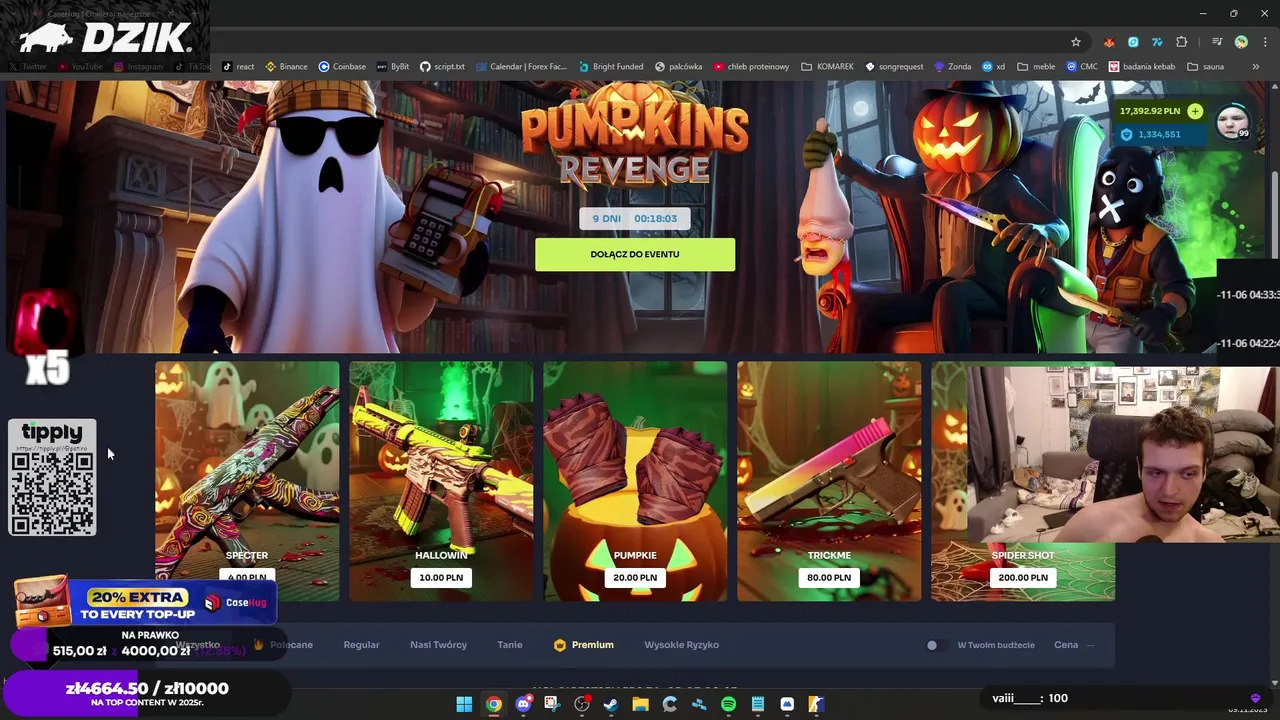Image resolution: width=1280 pixels, height=720 pixels.
Task: Show more bookmarks with the double chevron
Action: tap(1255, 67)
